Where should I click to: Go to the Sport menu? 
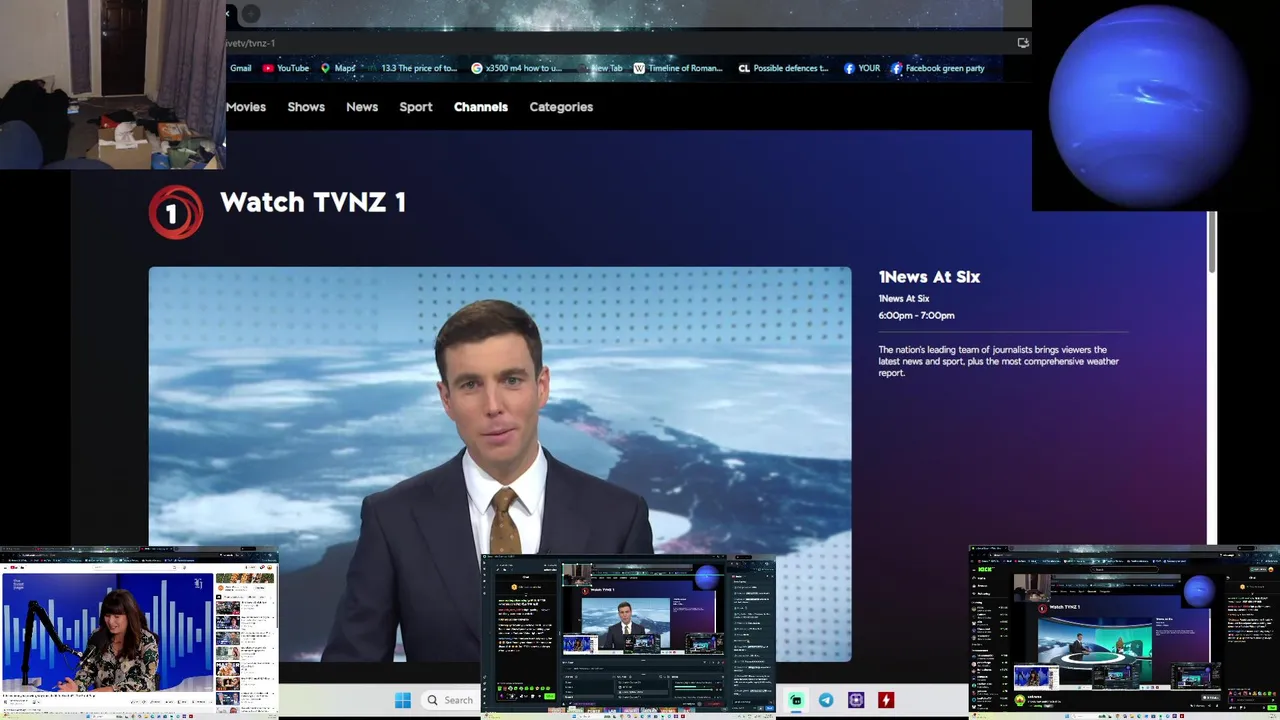click(416, 107)
